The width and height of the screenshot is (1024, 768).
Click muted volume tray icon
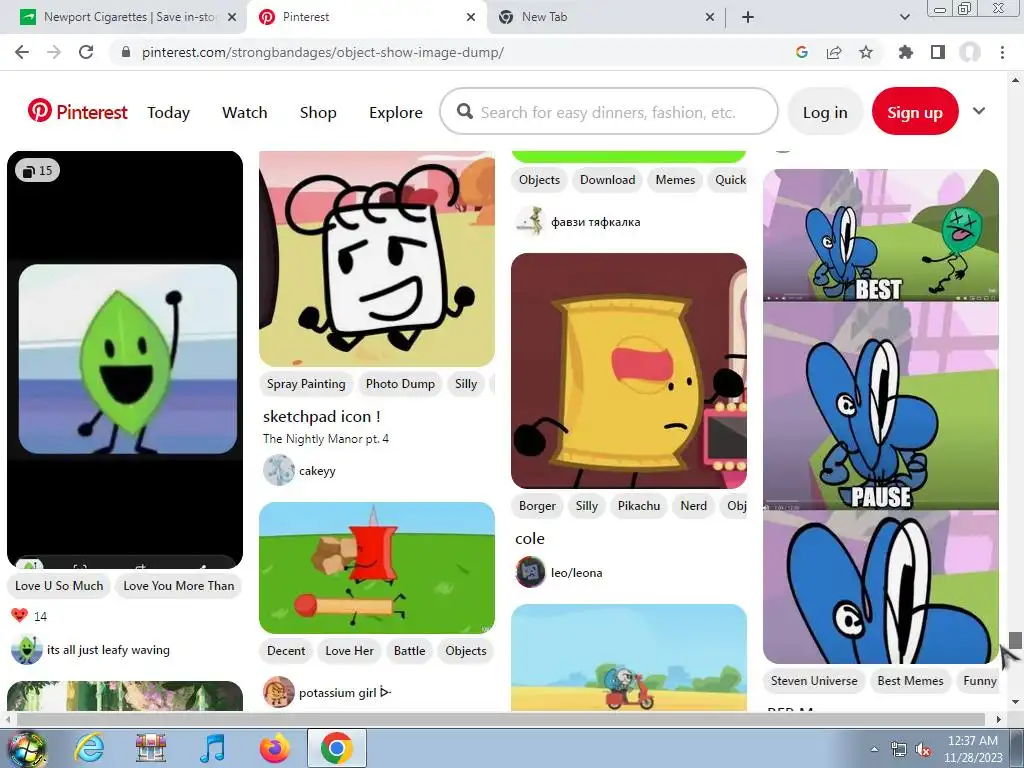pos(923,750)
